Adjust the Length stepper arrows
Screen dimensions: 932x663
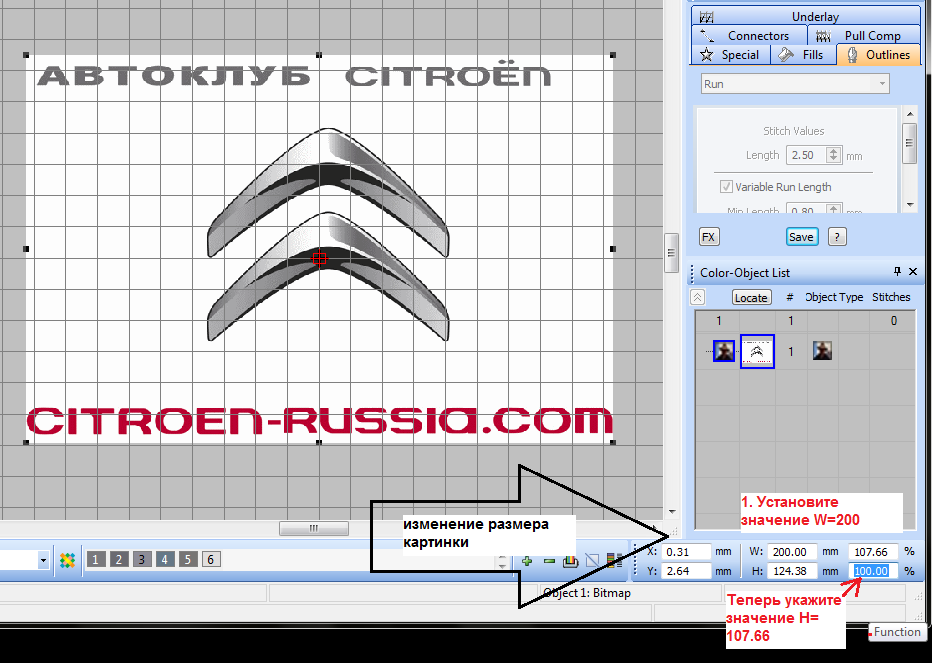(833, 155)
